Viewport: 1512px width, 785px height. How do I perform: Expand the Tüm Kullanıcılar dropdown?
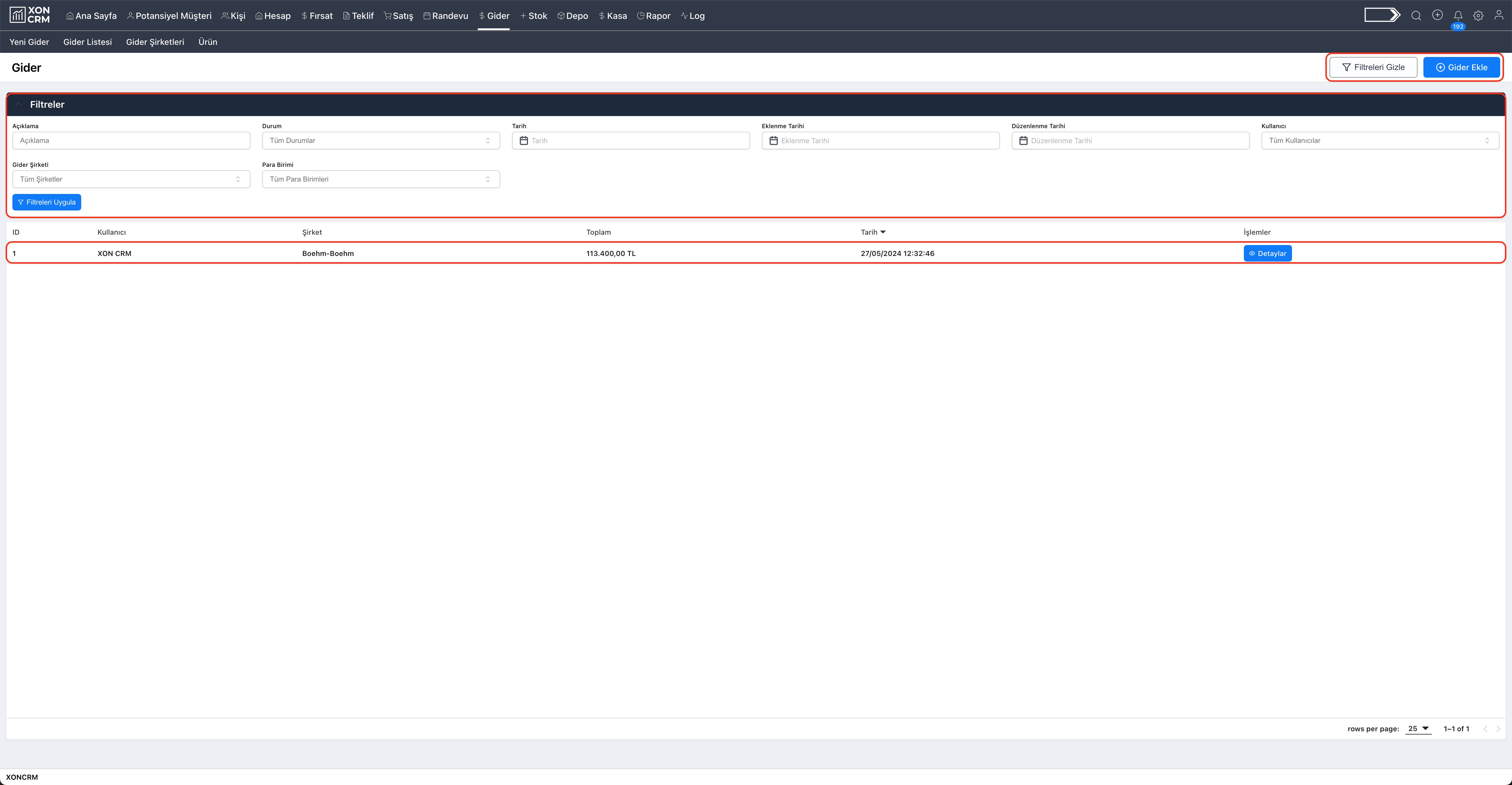pos(1379,141)
